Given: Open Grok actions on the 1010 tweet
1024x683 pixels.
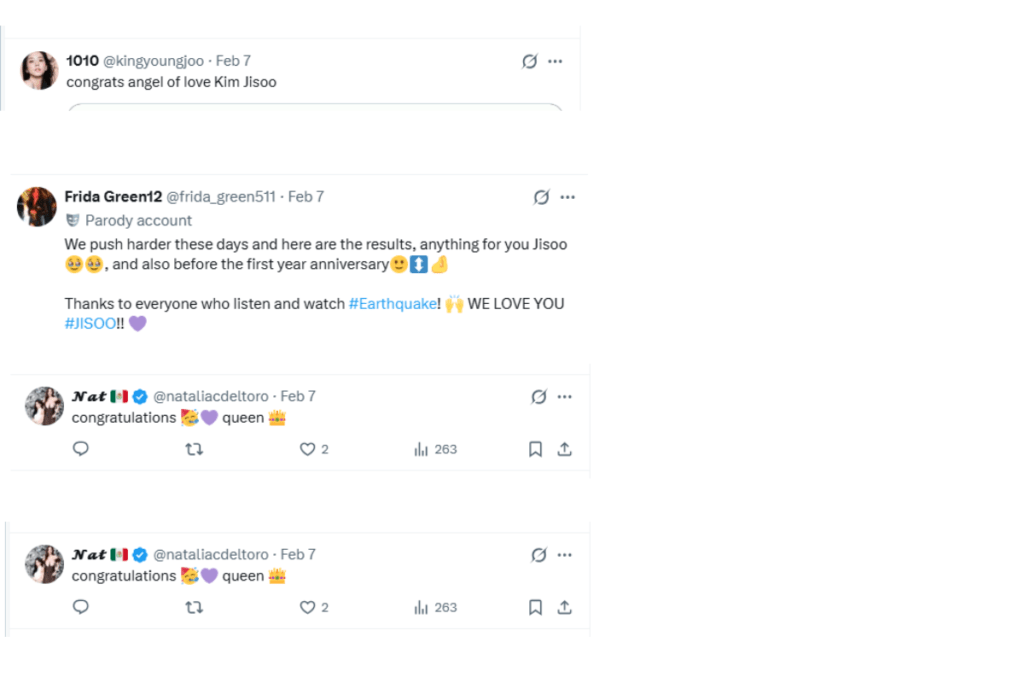Looking at the screenshot, I should coord(530,62).
